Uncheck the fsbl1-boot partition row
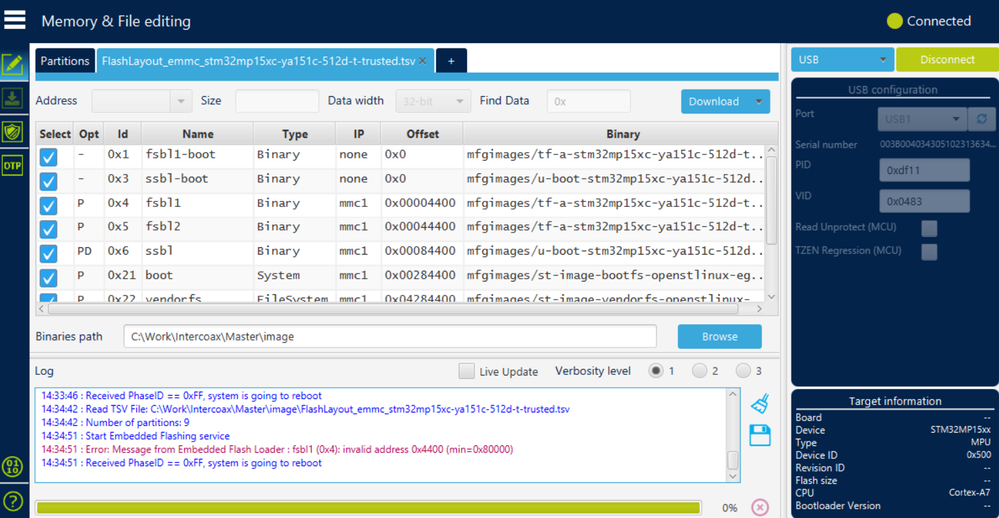999x518 pixels. (48, 157)
